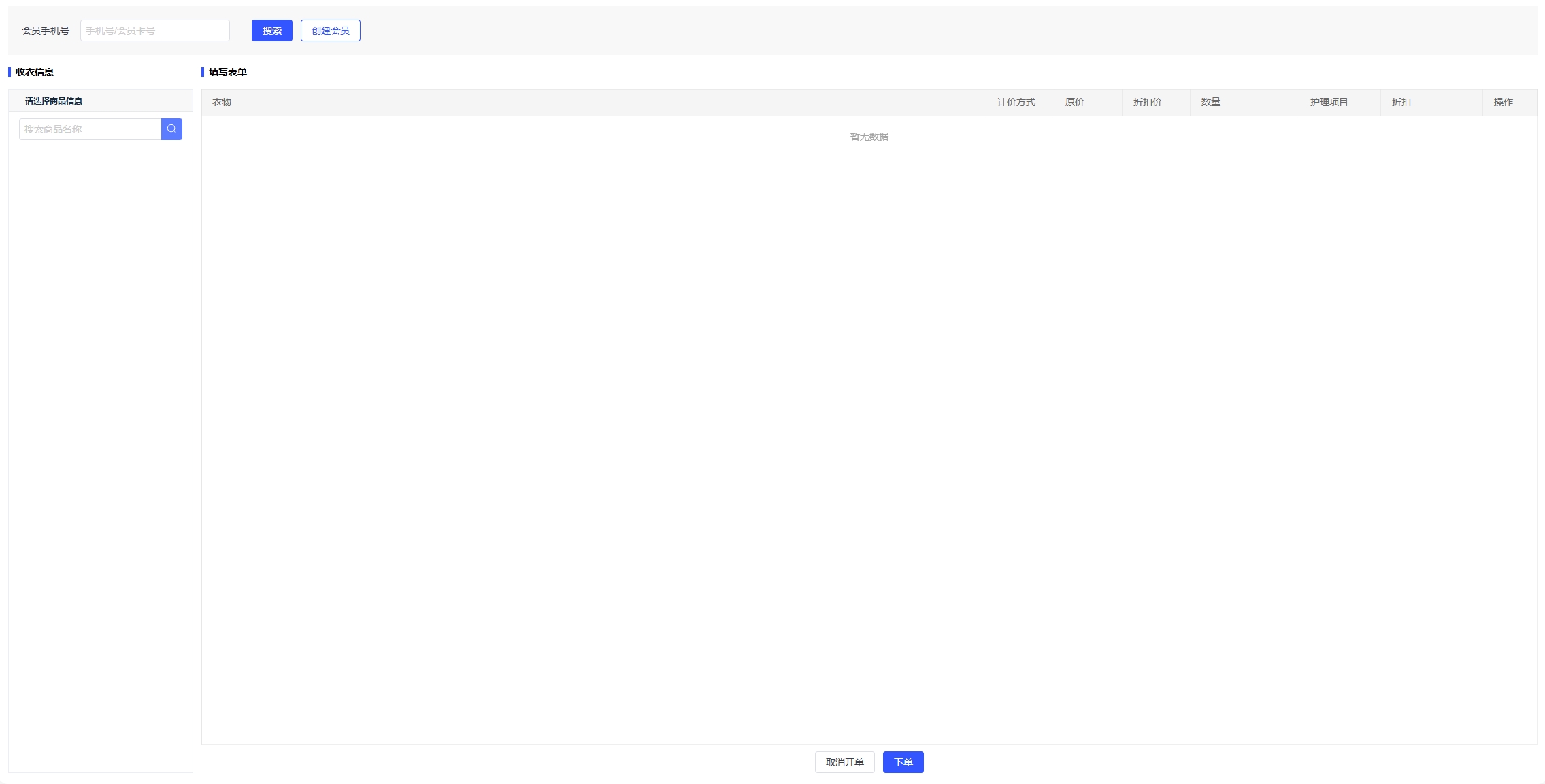Select the 原价 column header

pyautogui.click(x=1074, y=102)
